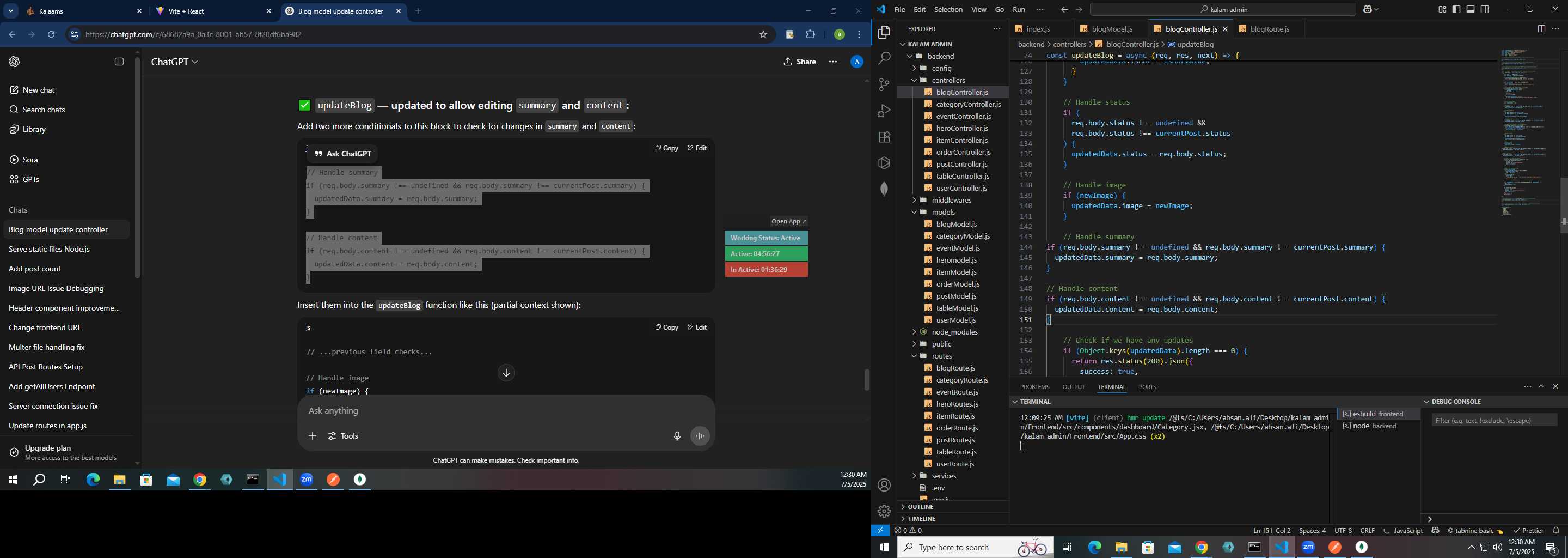The width and height of the screenshot is (1568, 558).
Task: Open more options dots next to Share
Action: (x=832, y=62)
